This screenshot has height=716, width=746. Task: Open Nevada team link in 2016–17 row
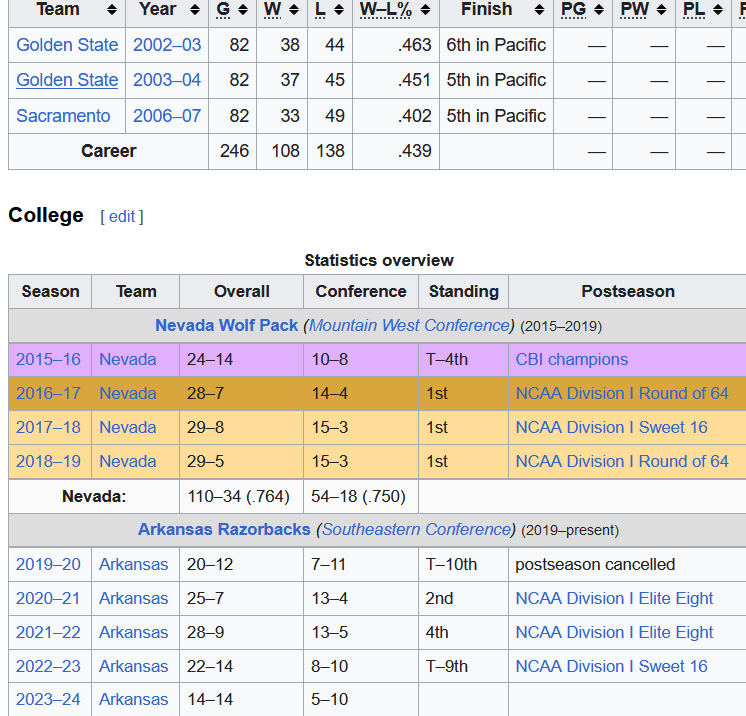[x=128, y=394]
